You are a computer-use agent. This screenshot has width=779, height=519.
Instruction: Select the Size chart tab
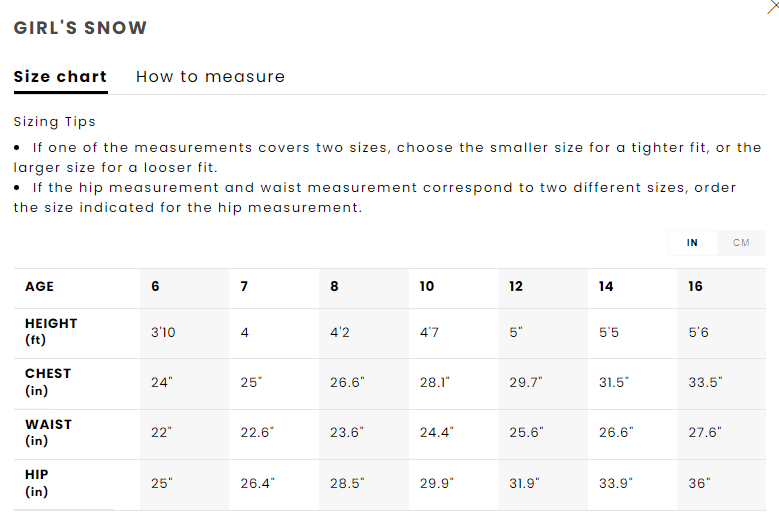tap(60, 76)
